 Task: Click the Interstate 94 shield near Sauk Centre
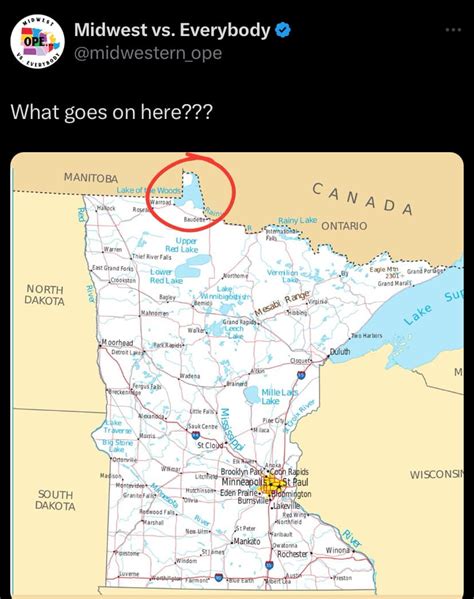[195, 435]
